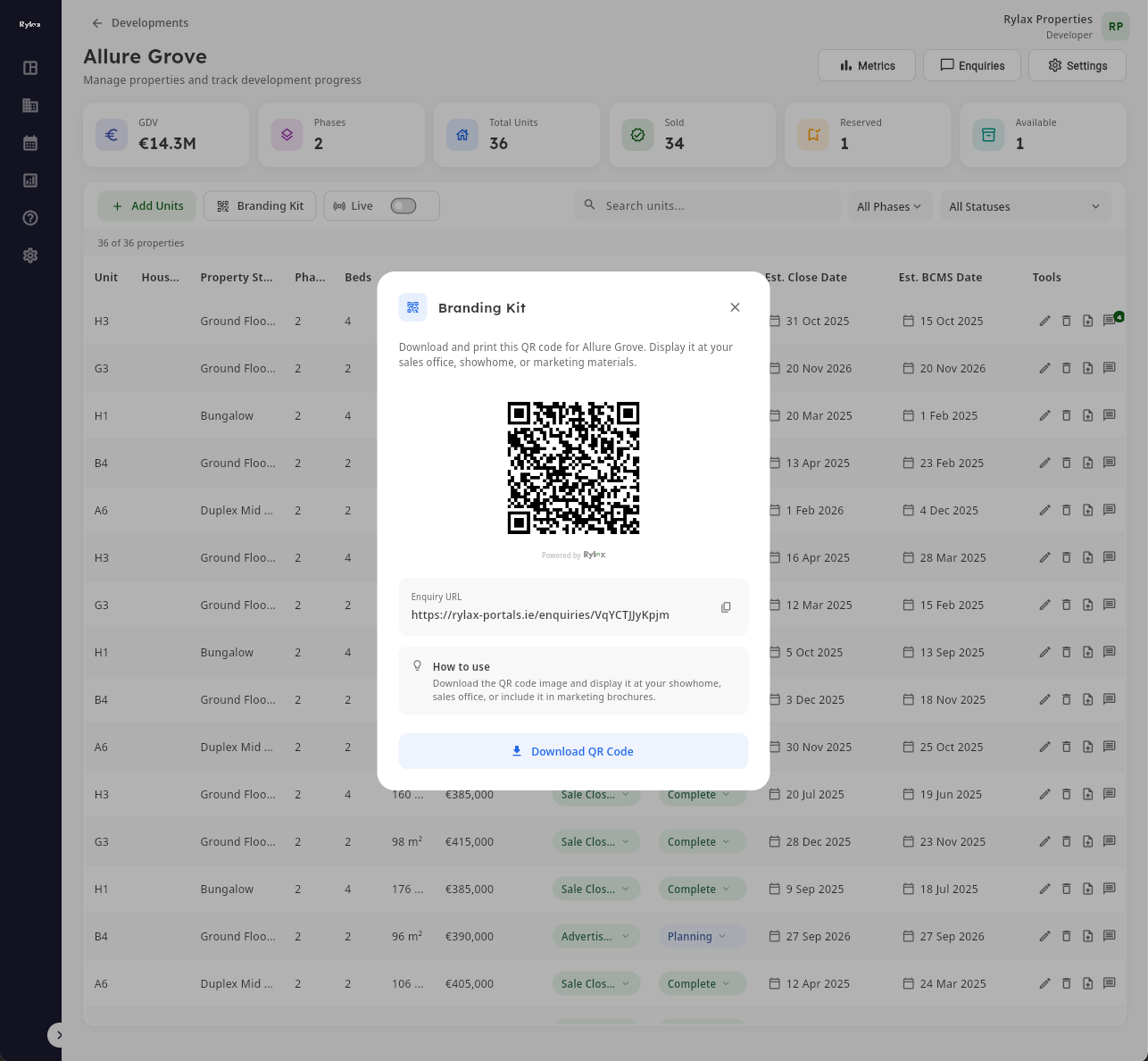Open the help question mark icon

click(x=30, y=218)
